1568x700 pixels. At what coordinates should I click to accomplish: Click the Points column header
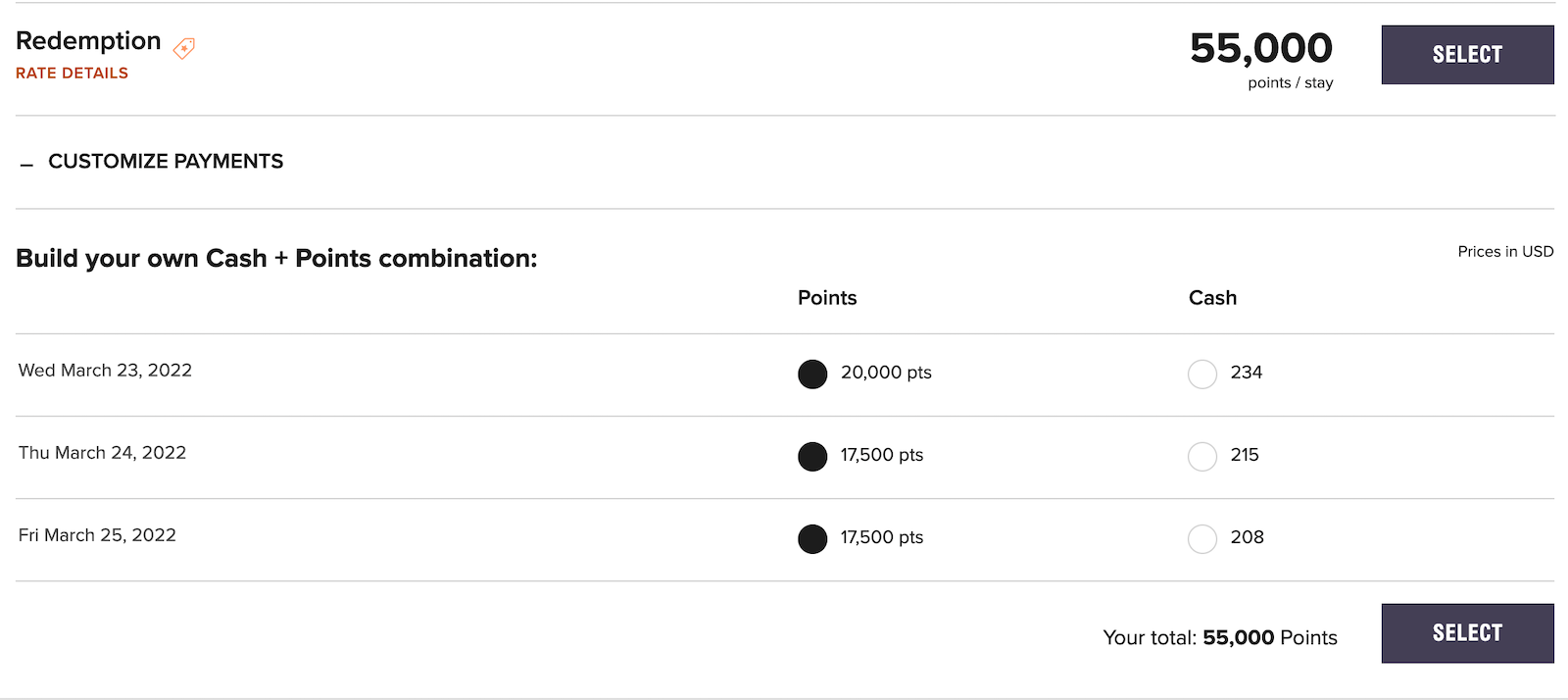[826, 297]
